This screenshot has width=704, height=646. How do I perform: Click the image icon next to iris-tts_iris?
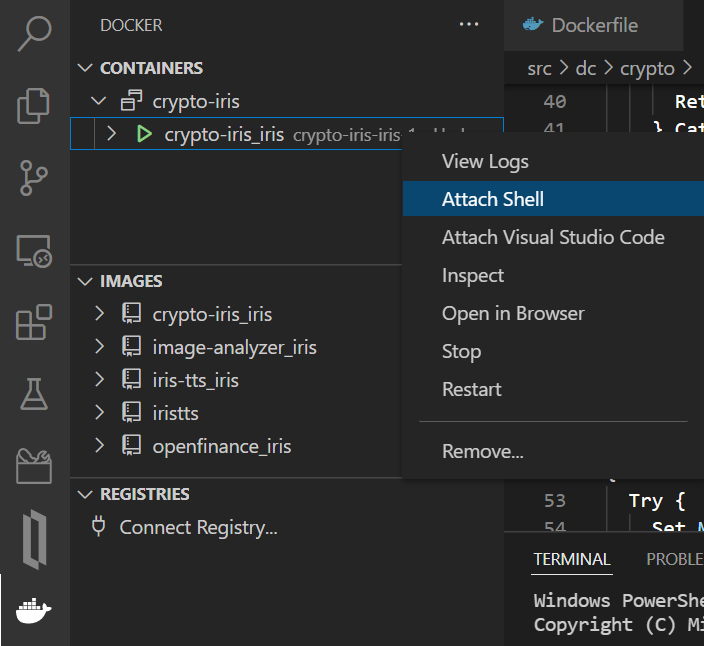coord(132,379)
